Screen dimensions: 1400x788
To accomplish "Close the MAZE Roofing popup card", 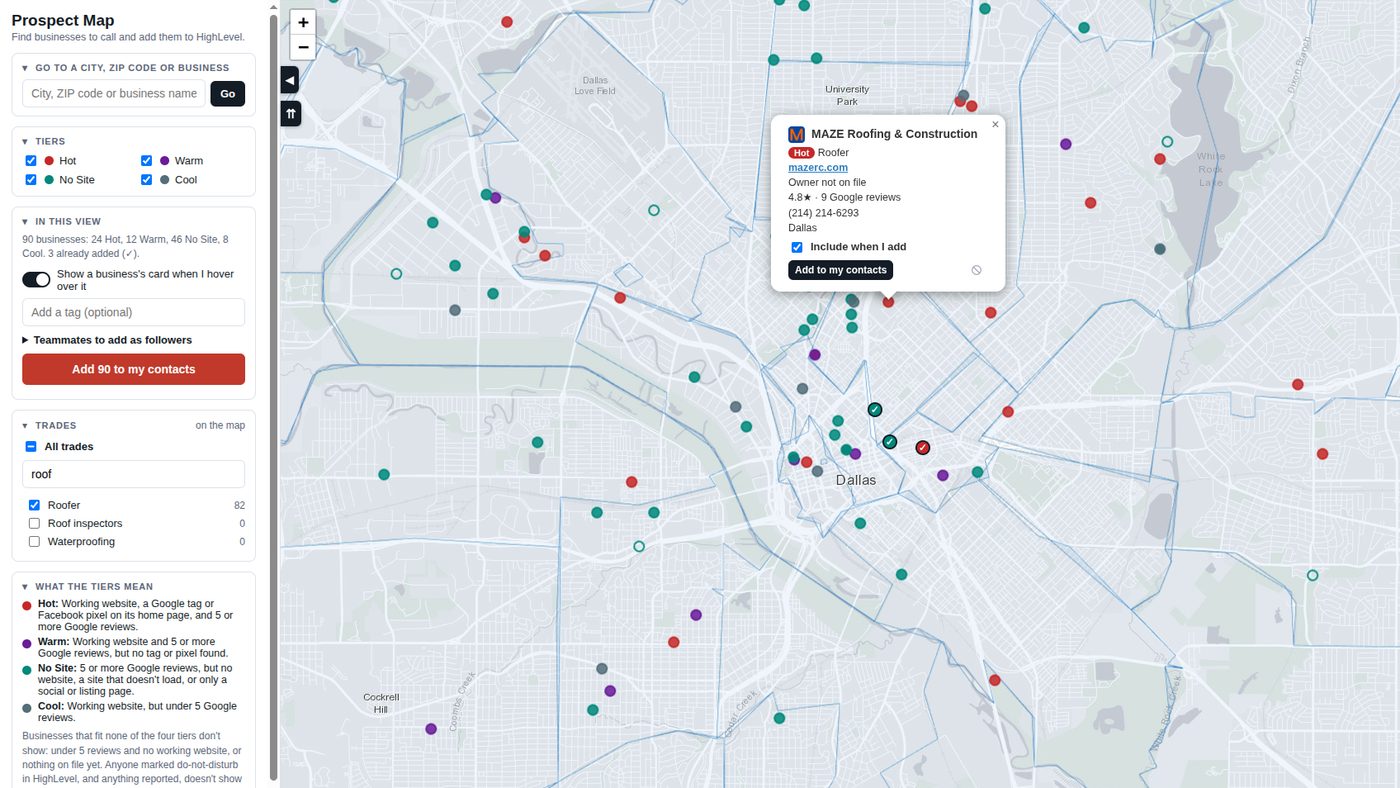I will (x=995, y=125).
